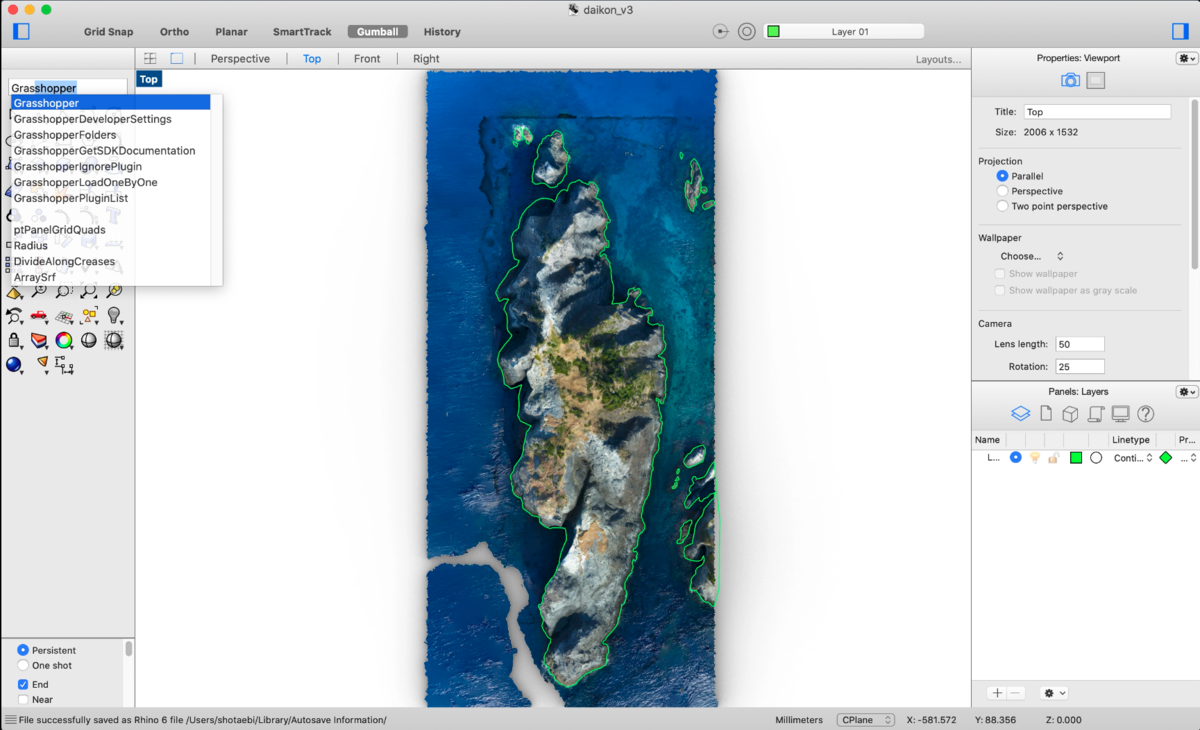Toggle the right sidebar panel icon
The height and width of the screenshot is (730, 1200).
click(1180, 31)
